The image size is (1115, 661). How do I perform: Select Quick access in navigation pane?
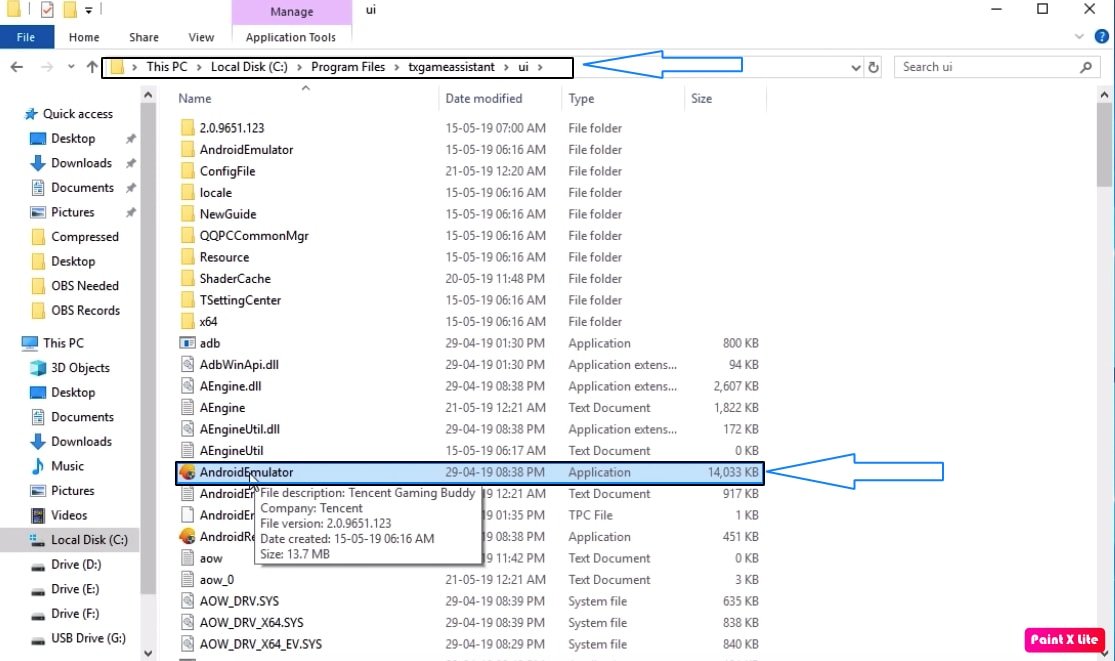(78, 114)
